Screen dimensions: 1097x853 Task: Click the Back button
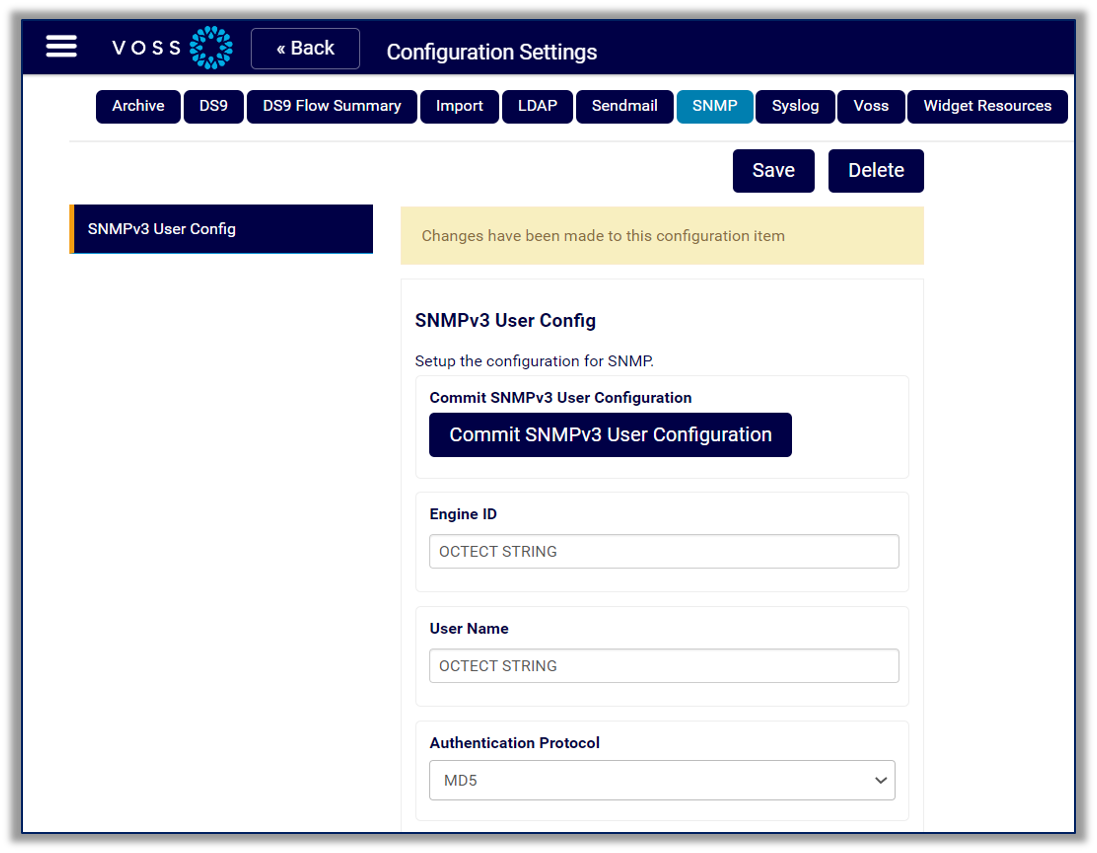point(305,48)
